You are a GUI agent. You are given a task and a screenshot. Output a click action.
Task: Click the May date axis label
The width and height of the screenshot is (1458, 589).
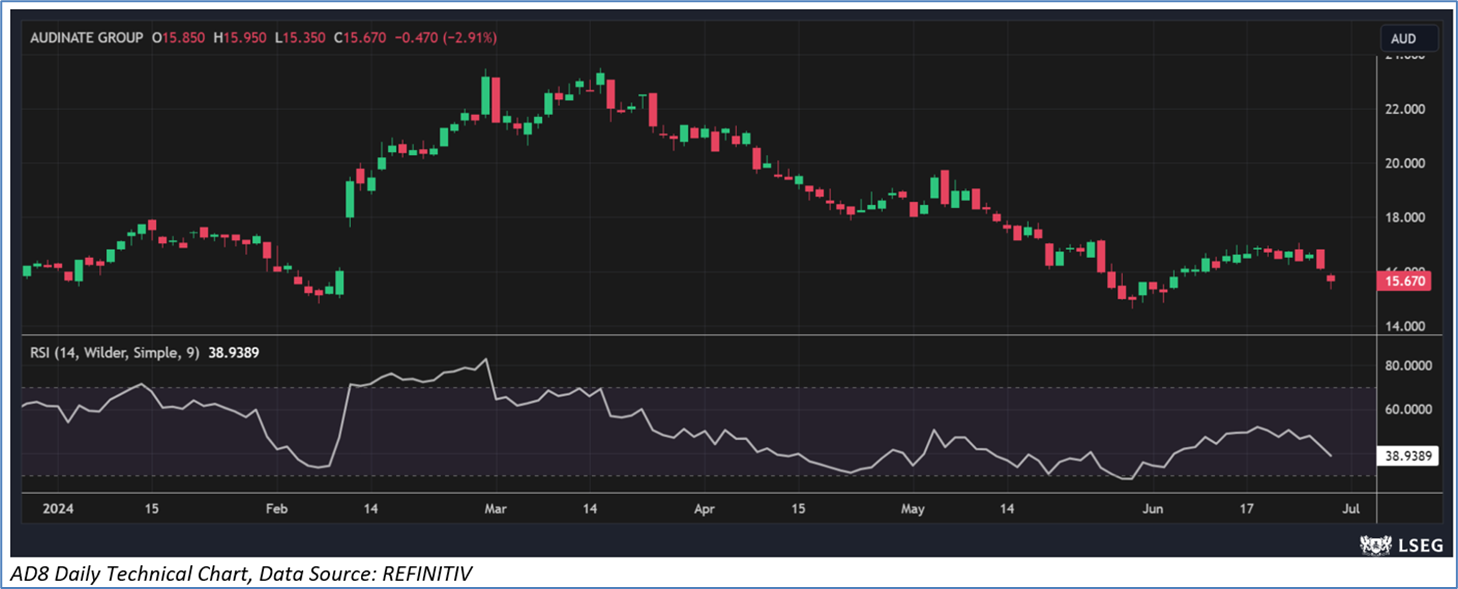(x=912, y=509)
